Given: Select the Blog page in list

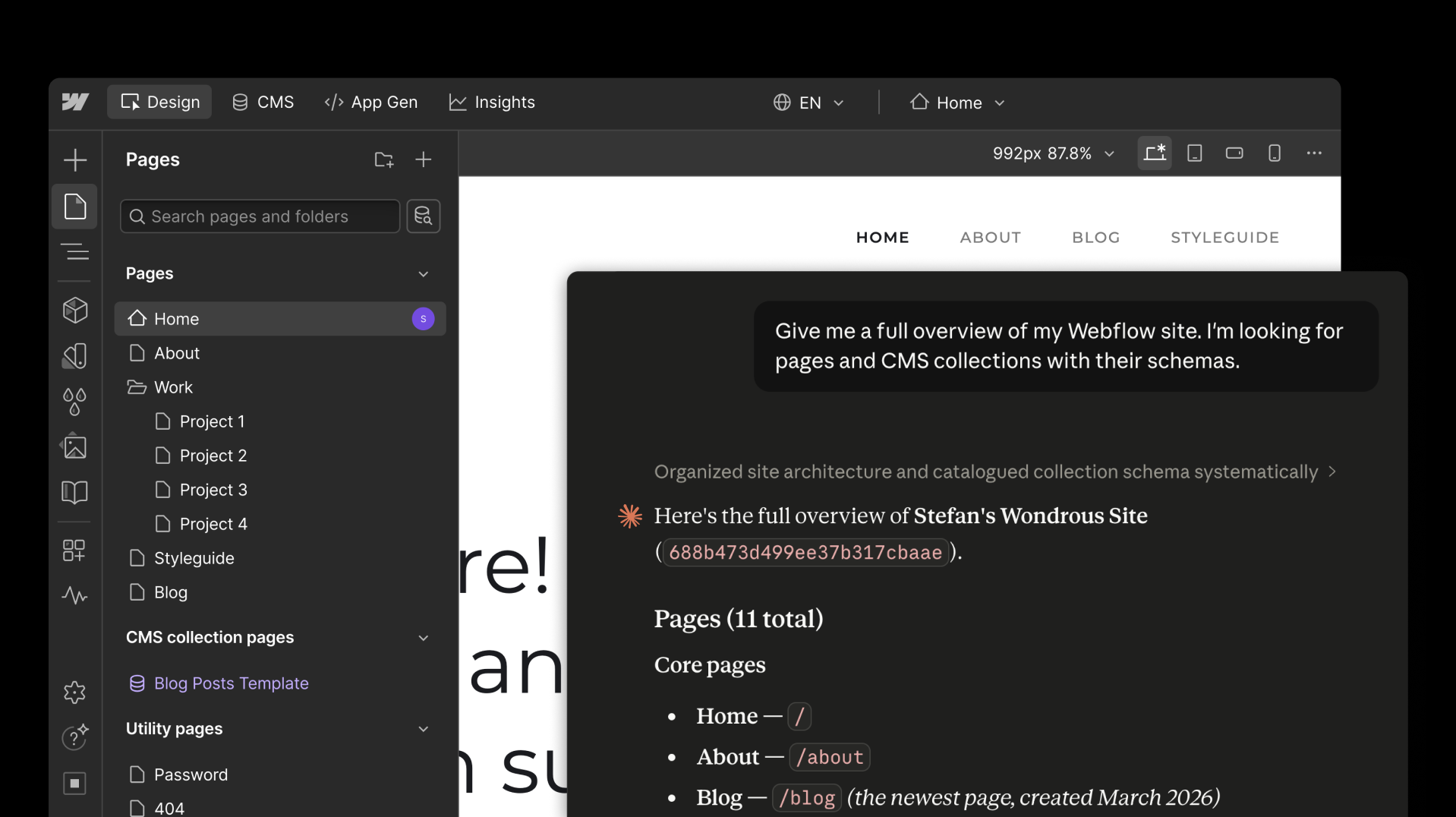Looking at the screenshot, I should (x=280, y=592).
